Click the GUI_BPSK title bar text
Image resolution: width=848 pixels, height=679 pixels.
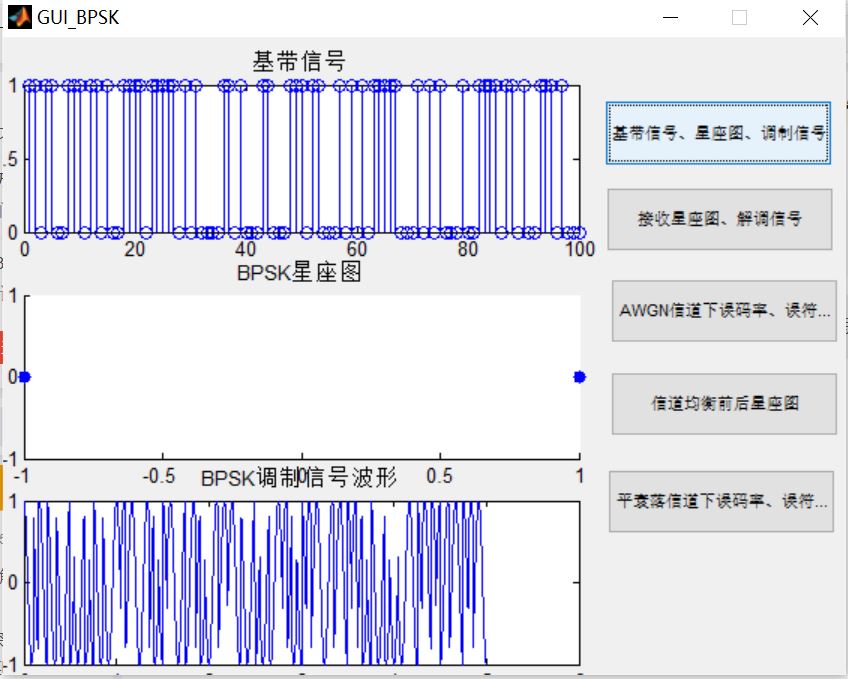pos(76,16)
